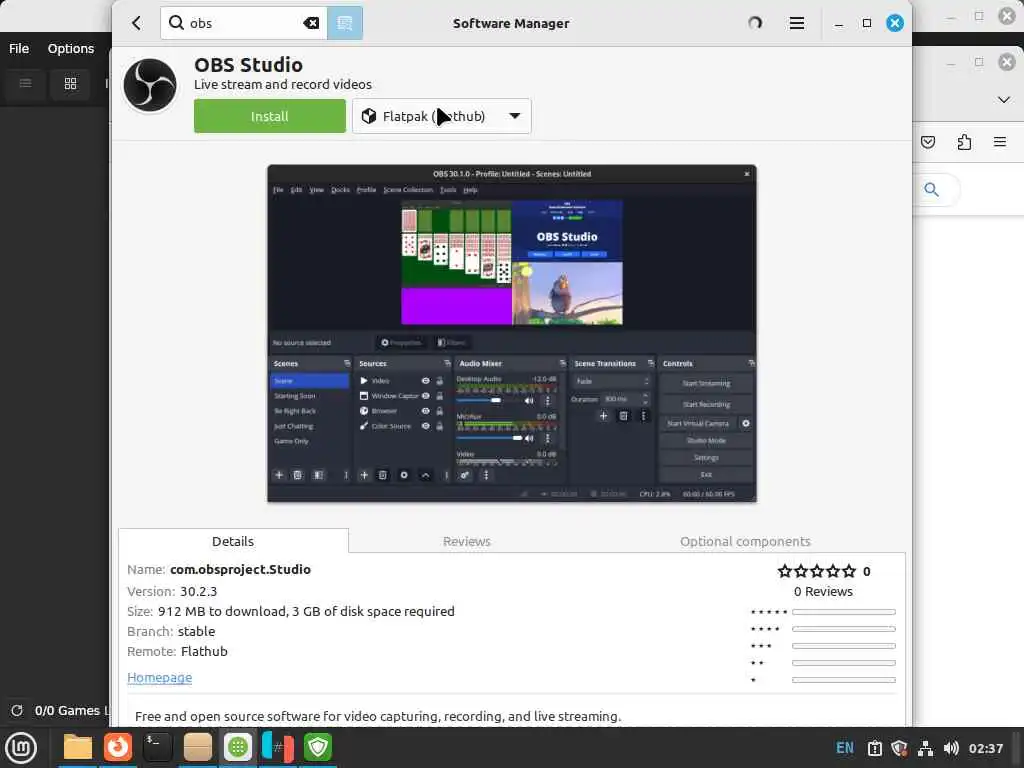Open the File menu in the background window
The image size is (1024, 768).
click(19, 48)
